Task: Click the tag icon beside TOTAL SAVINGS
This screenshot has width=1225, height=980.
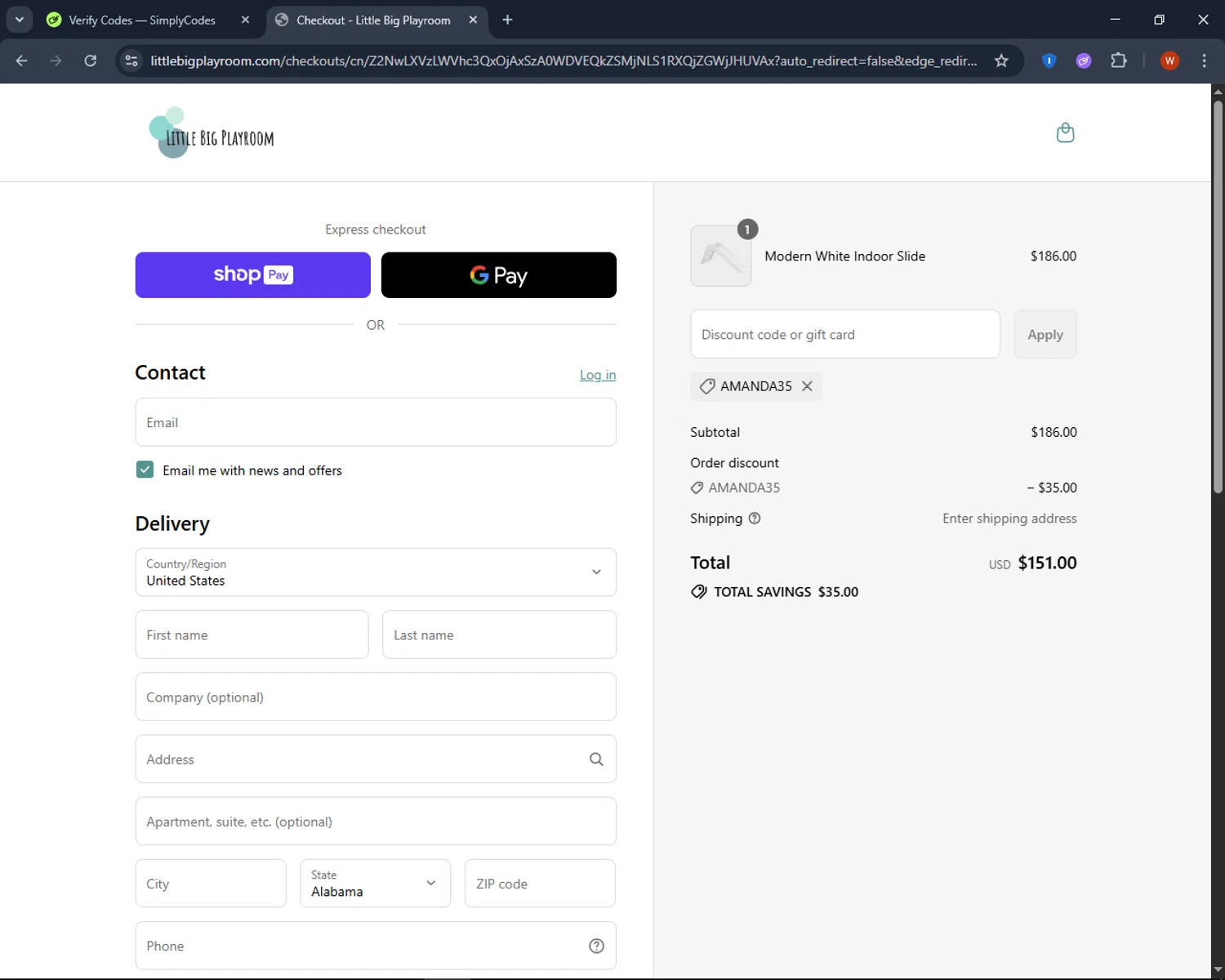Action: coord(699,592)
